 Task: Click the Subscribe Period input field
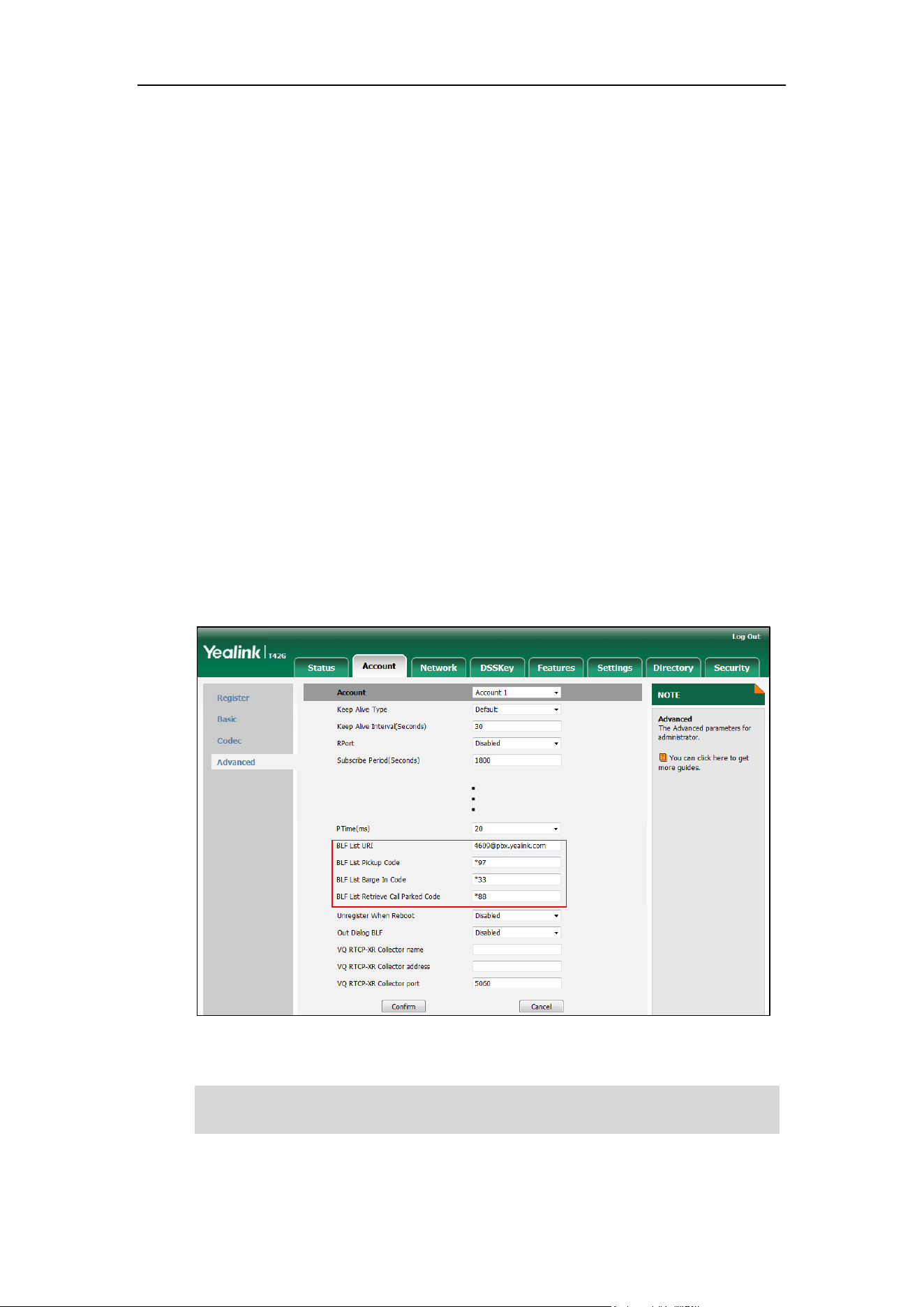516,760
